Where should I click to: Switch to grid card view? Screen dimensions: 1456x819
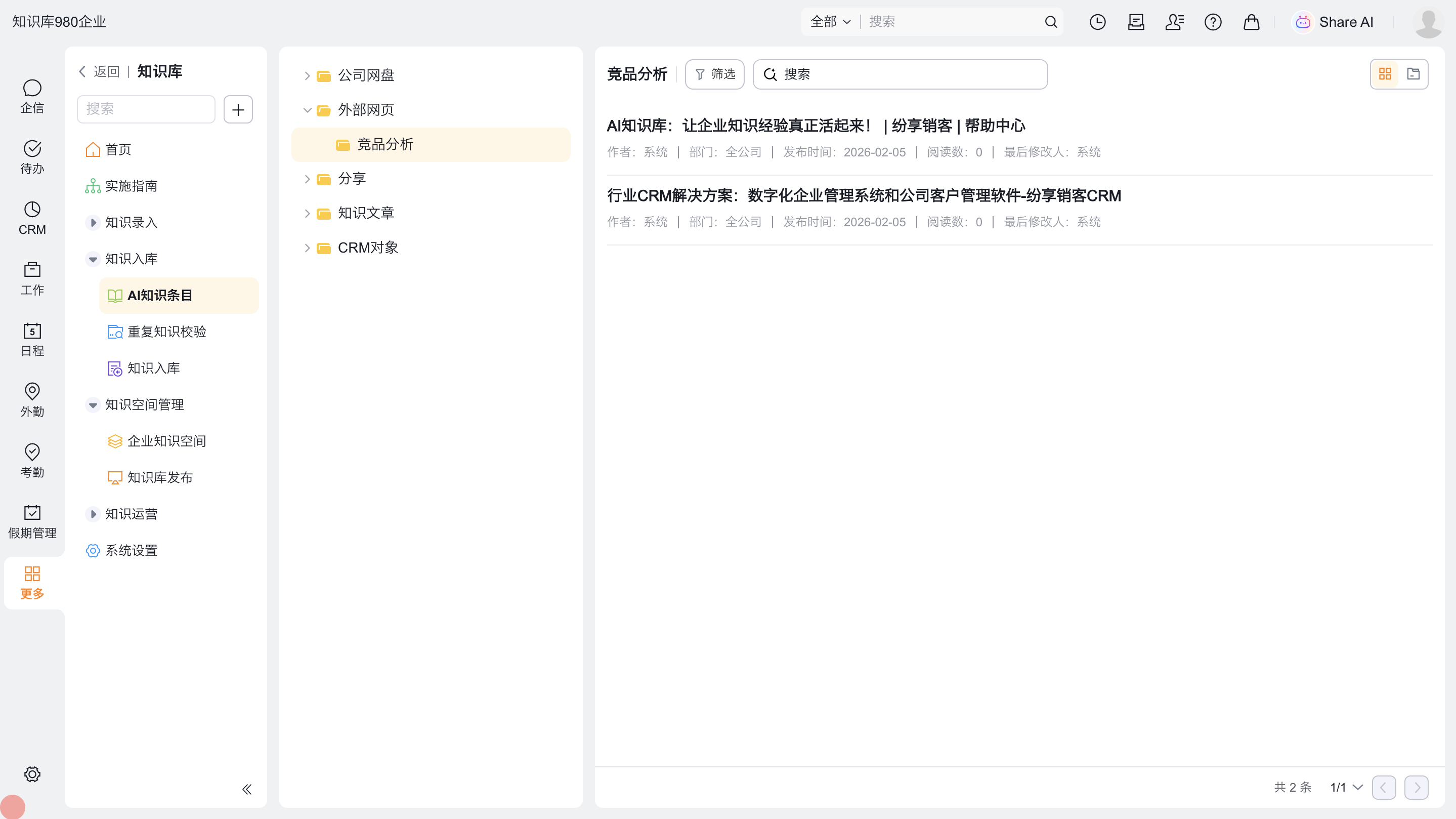coord(1385,74)
